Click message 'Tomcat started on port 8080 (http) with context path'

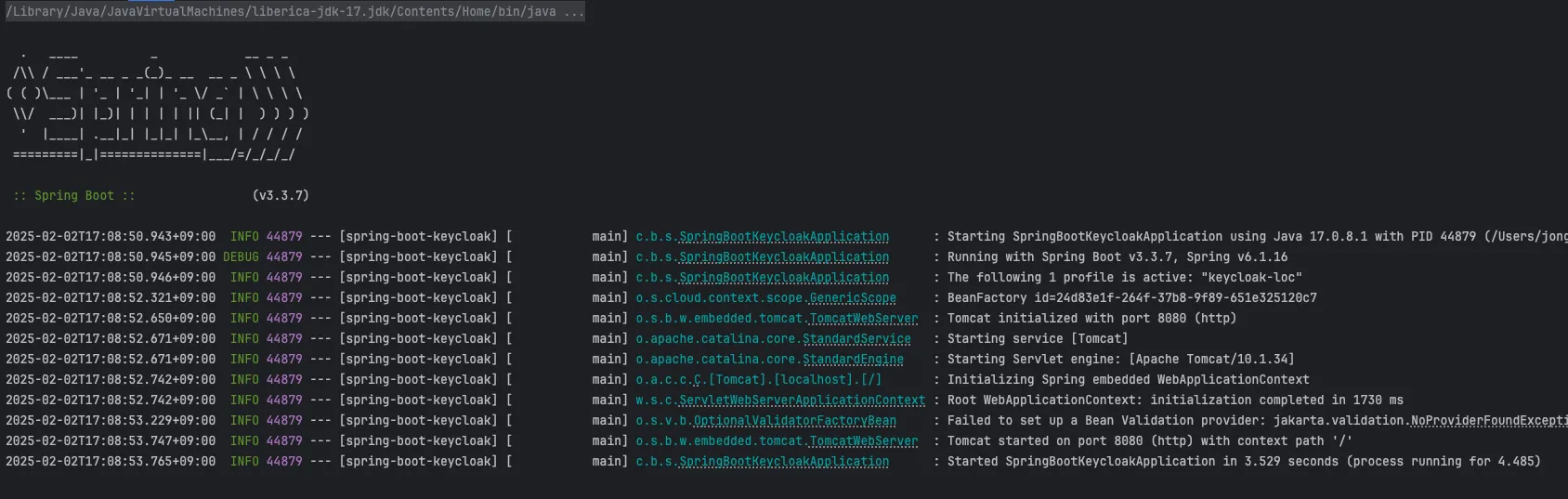click(x=1150, y=441)
